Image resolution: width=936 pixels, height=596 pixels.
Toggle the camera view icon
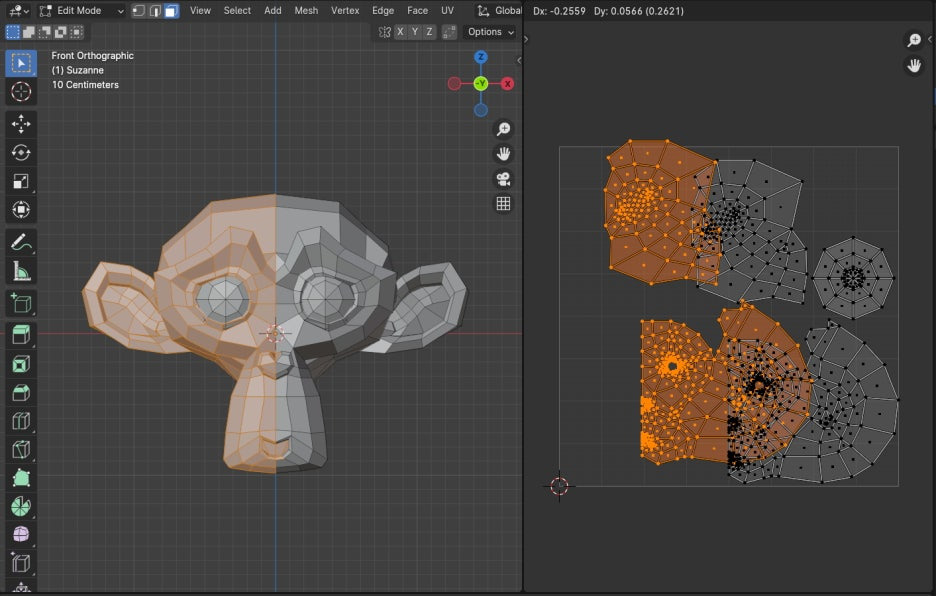click(503, 179)
